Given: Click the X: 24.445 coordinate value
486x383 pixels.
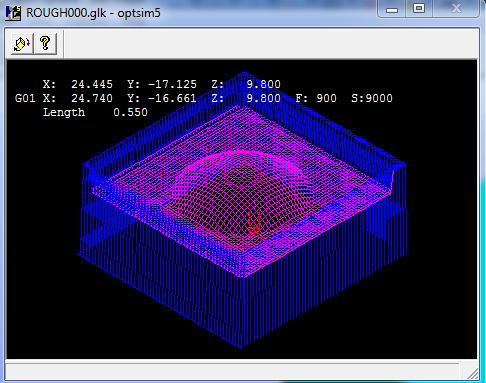Looking at the screenshot, I should pyautogui.click(x=78, y=84).
